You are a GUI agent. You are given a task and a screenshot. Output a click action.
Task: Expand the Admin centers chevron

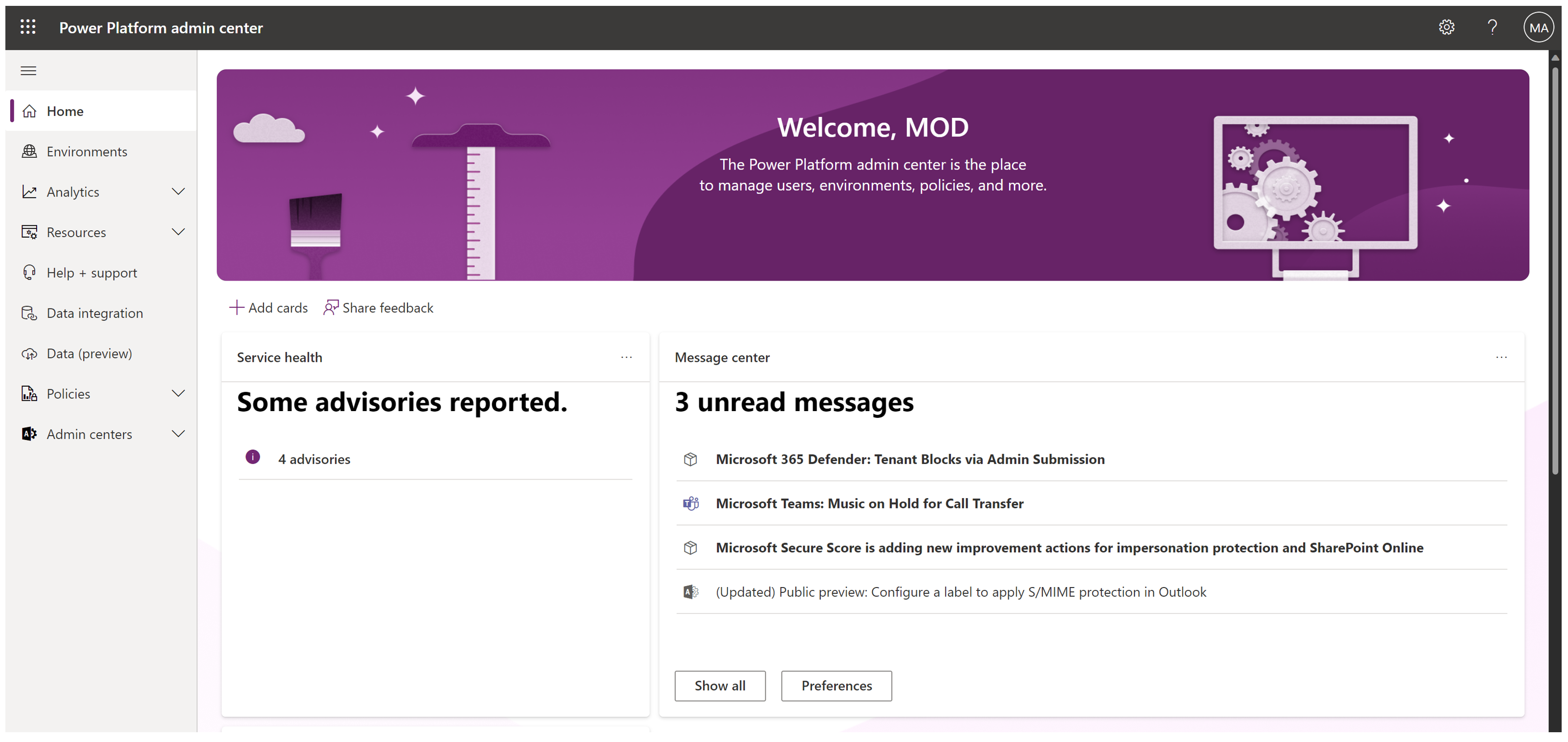pyautogui.click(x=178, y=434)
